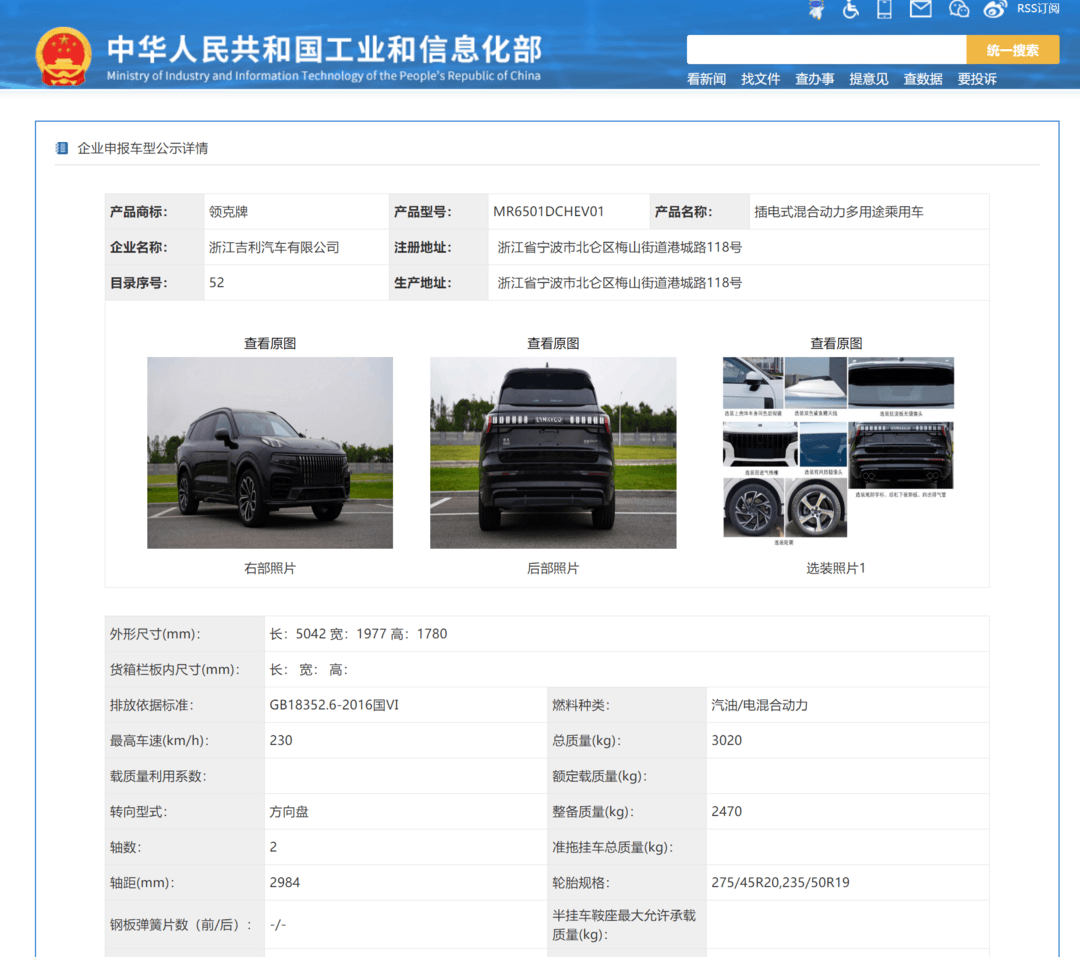Image resolution: width=1080 pixels, height=957 pixels.
Task: Click the 产品型号 field label
Action: (x=423, y=212)
